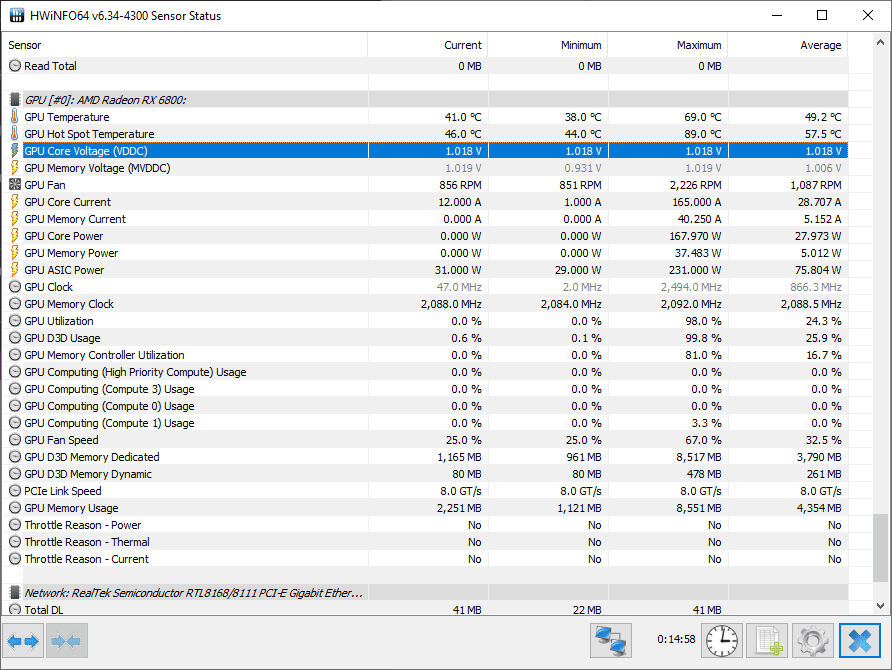Click the expand columns arrows button
Screen dimensions: 892x670
coord(23,641)
